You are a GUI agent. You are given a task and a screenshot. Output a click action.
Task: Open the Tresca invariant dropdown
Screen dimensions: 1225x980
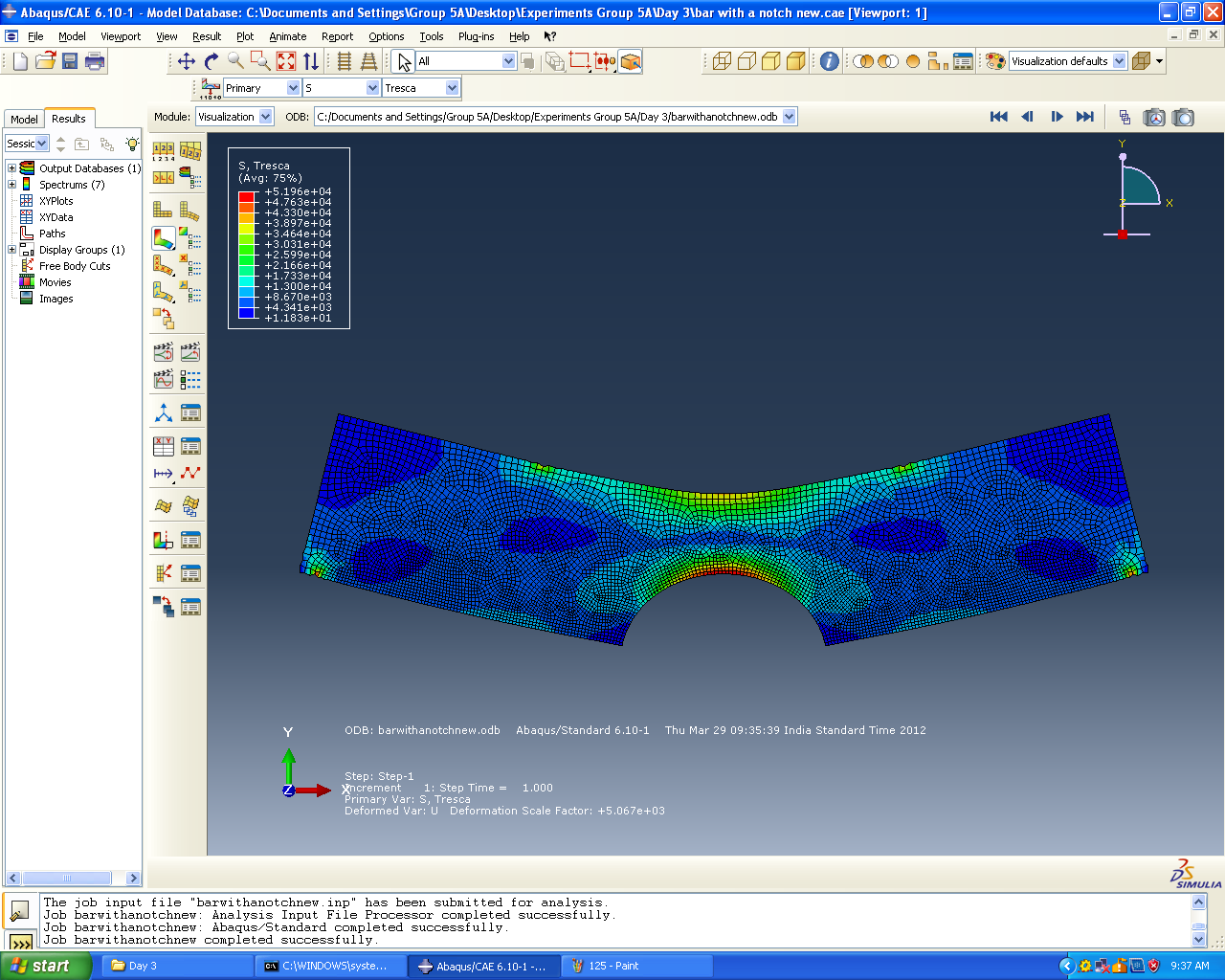[453, 88]
